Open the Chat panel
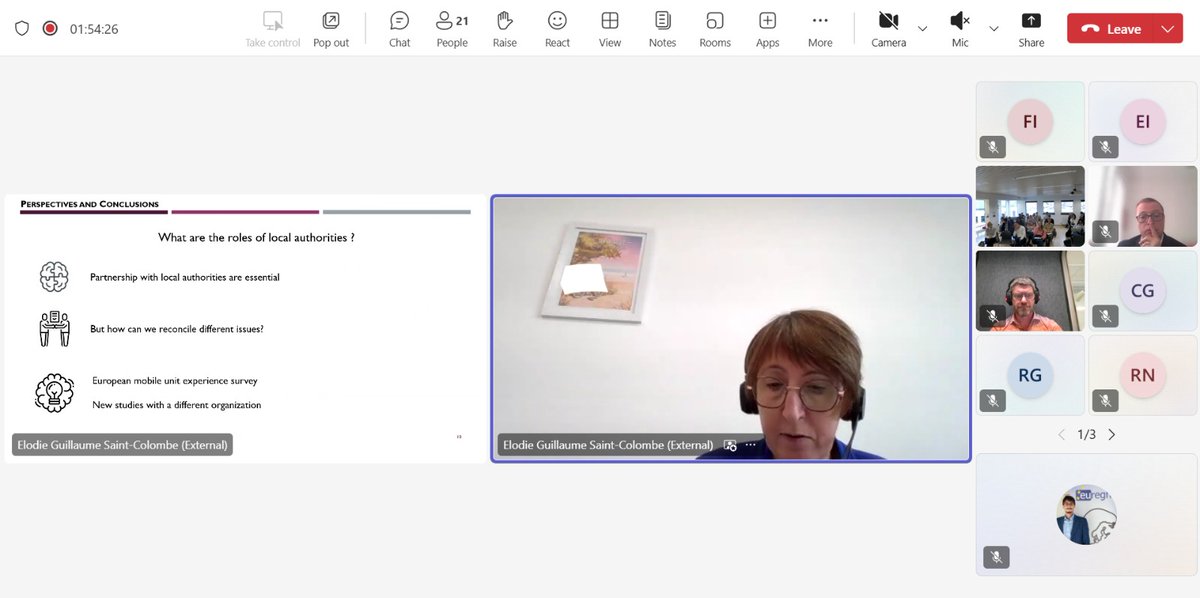 399,27
